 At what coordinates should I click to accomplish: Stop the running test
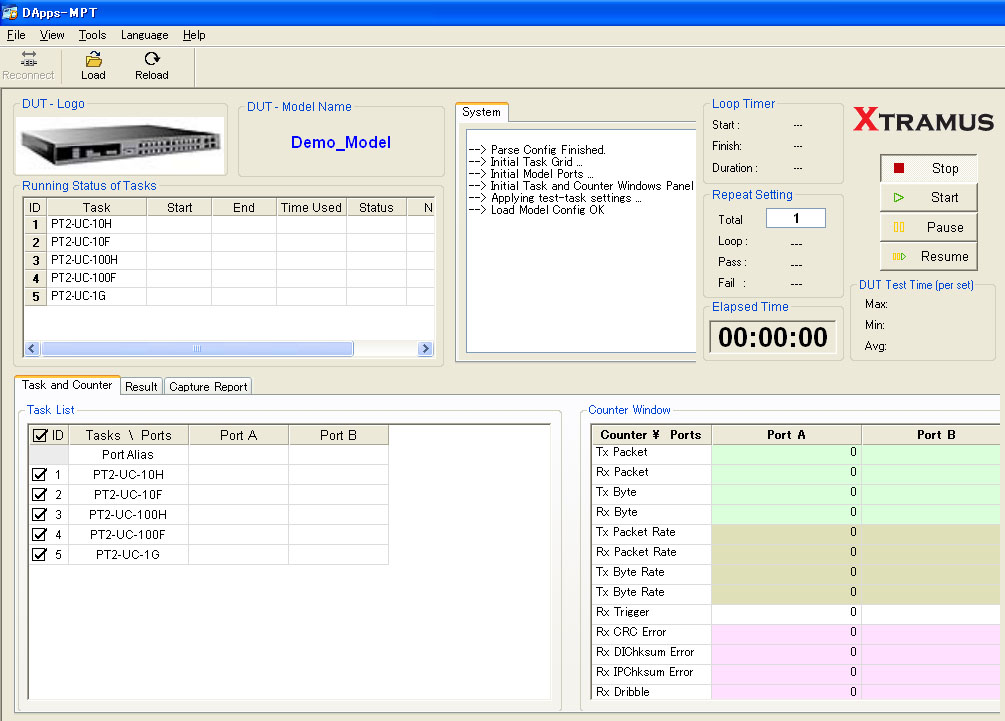pos(929,169)
